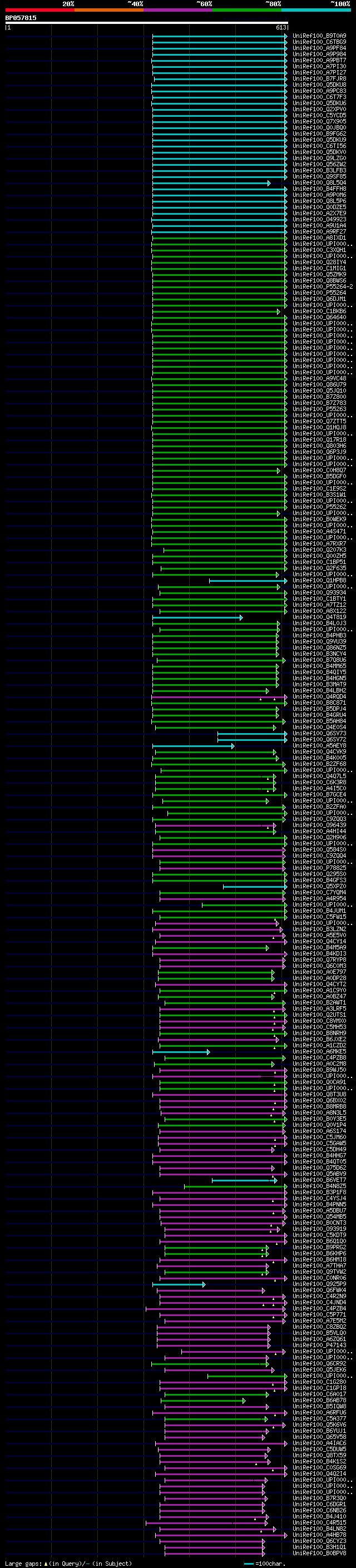Viewport: 356px width, 1568px height.
Task: Select hit UniRef100_Q4RQD4
Action: pos(319,696)
